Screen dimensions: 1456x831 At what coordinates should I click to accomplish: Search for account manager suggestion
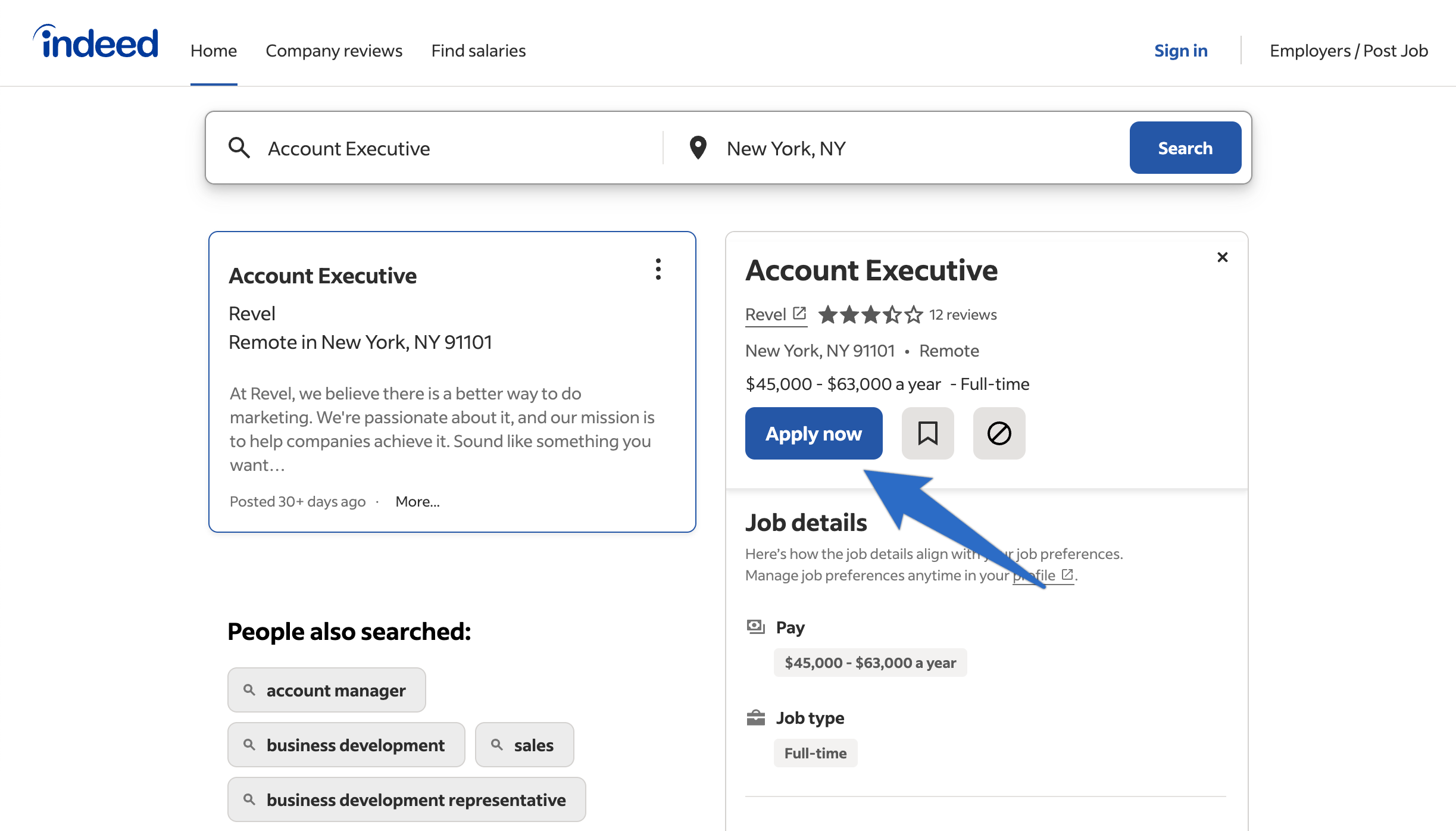pyautogui.click(x=326, y=690)
